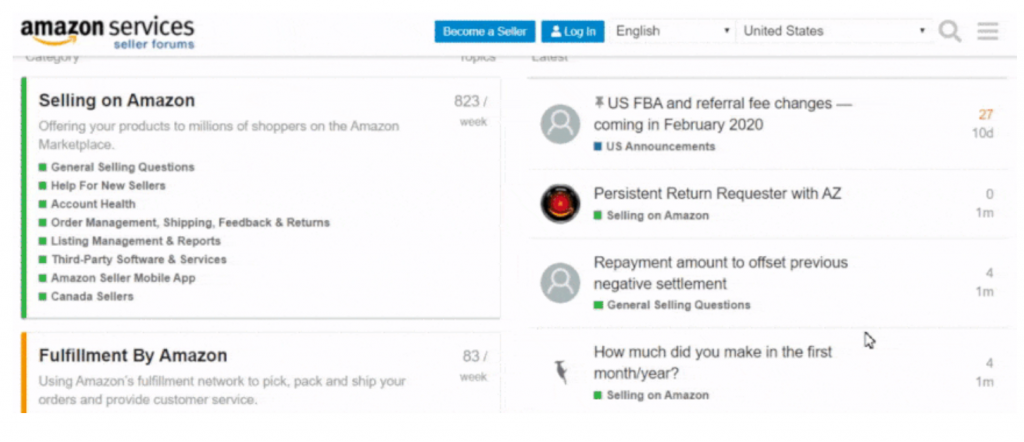Open Persistent Return Requester with AZ topic
Viewport: 1024px width, 442px height.
(x=717, y=193)
